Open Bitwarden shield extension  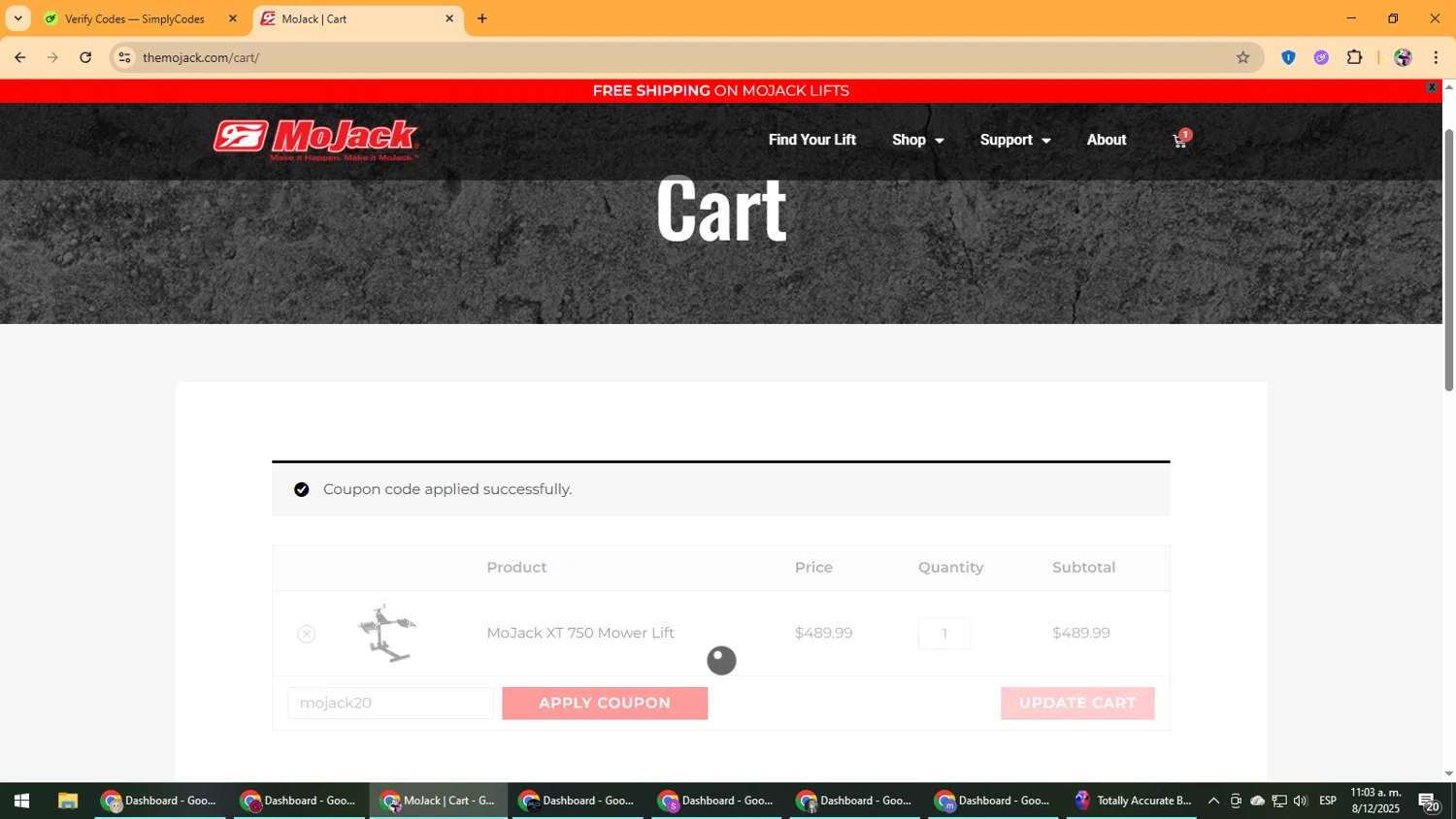(x=1288, y=57)
